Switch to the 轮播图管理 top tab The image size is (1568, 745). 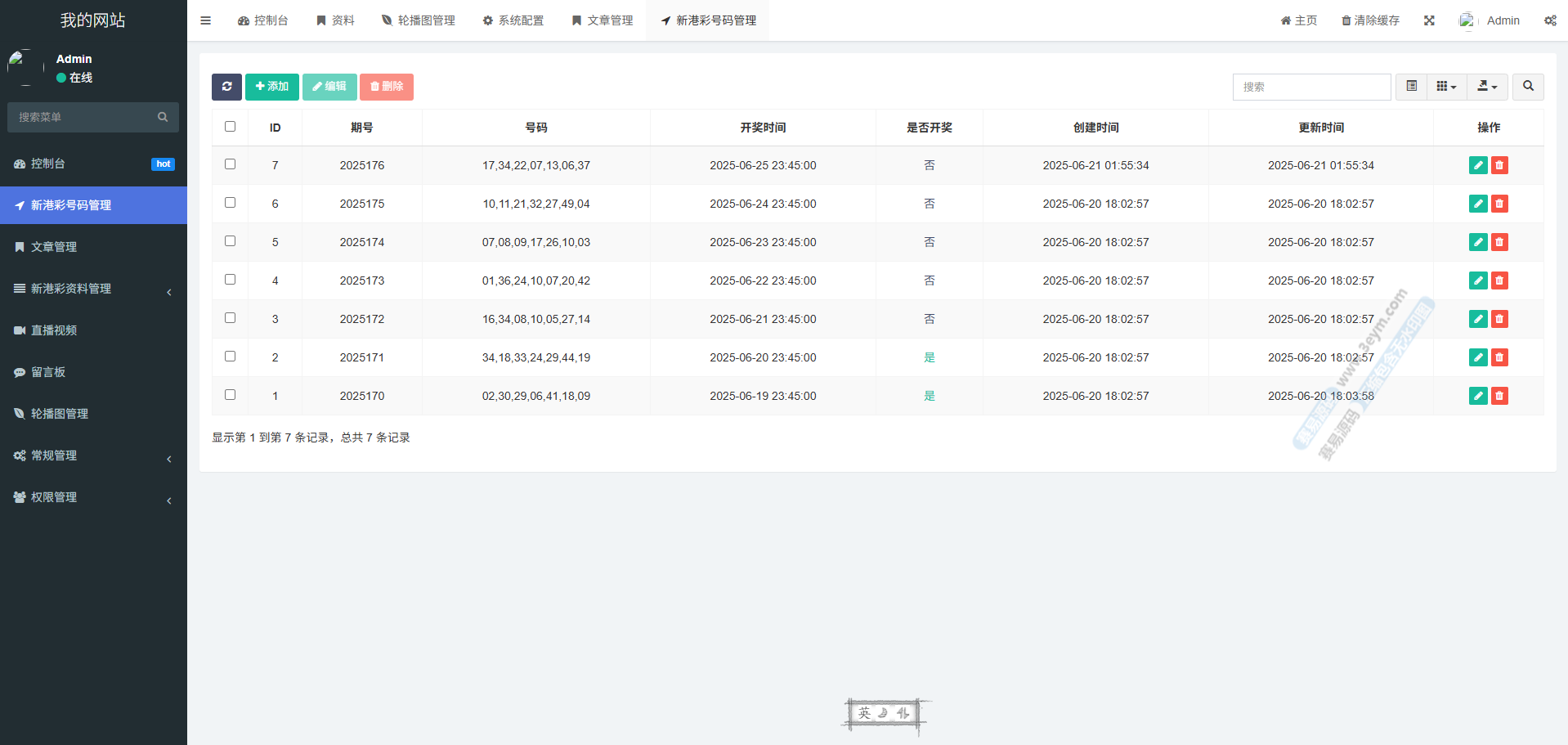tap(419, 20)
